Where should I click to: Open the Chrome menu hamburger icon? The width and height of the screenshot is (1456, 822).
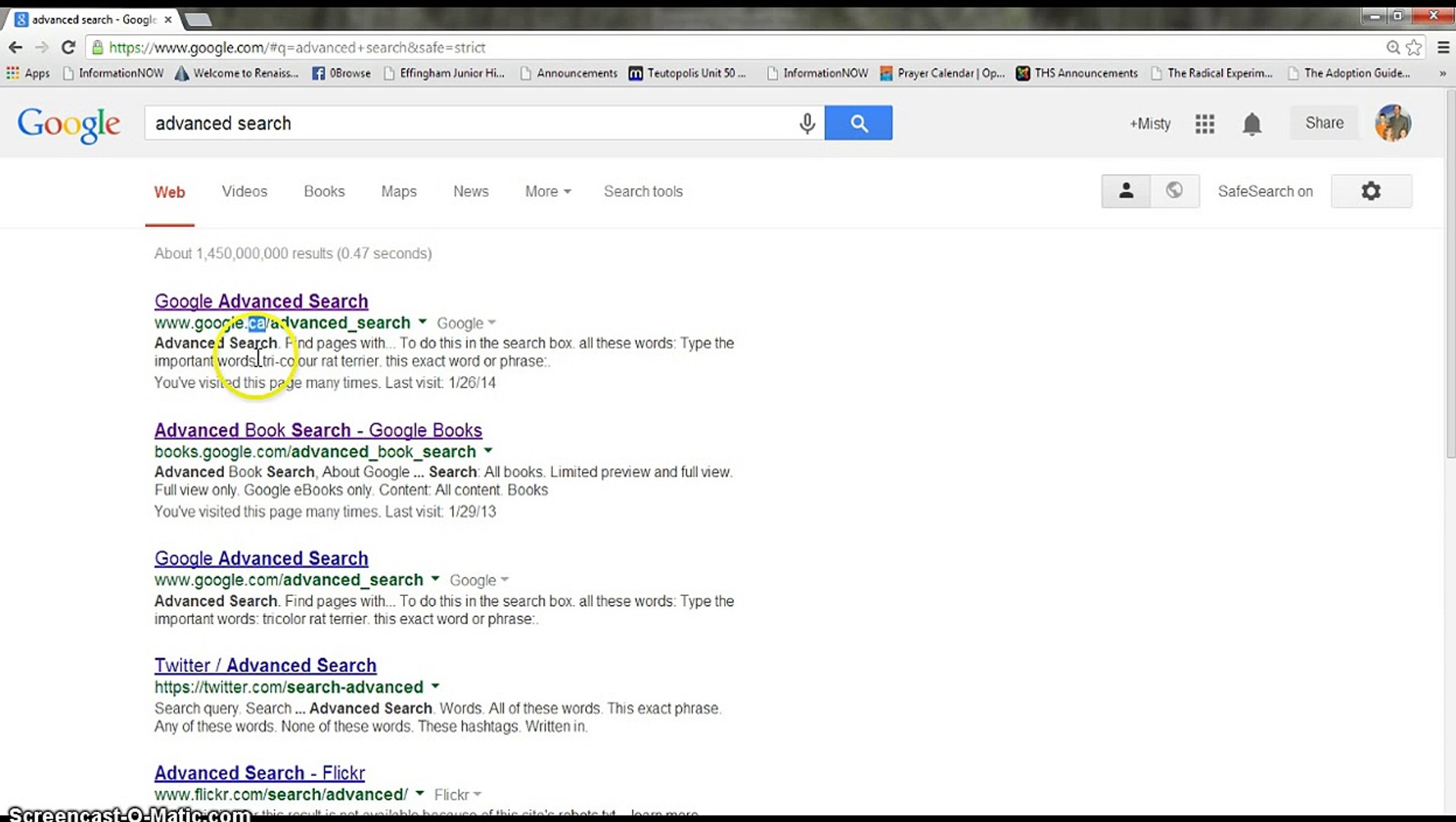pyautogui.click(x=1443, y=47)
